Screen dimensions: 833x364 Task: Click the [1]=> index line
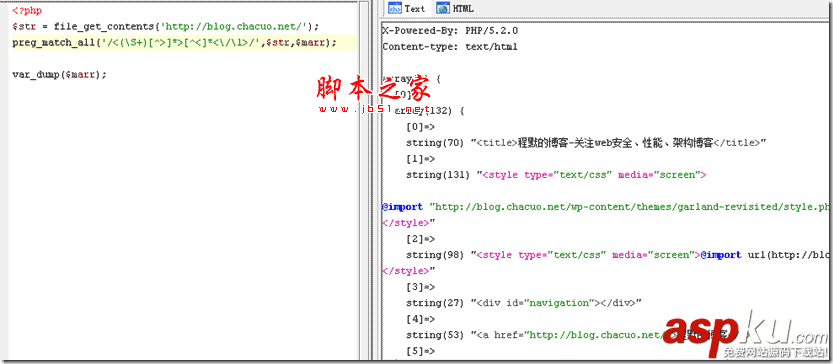pyautogui.click(x=420, y=158)
